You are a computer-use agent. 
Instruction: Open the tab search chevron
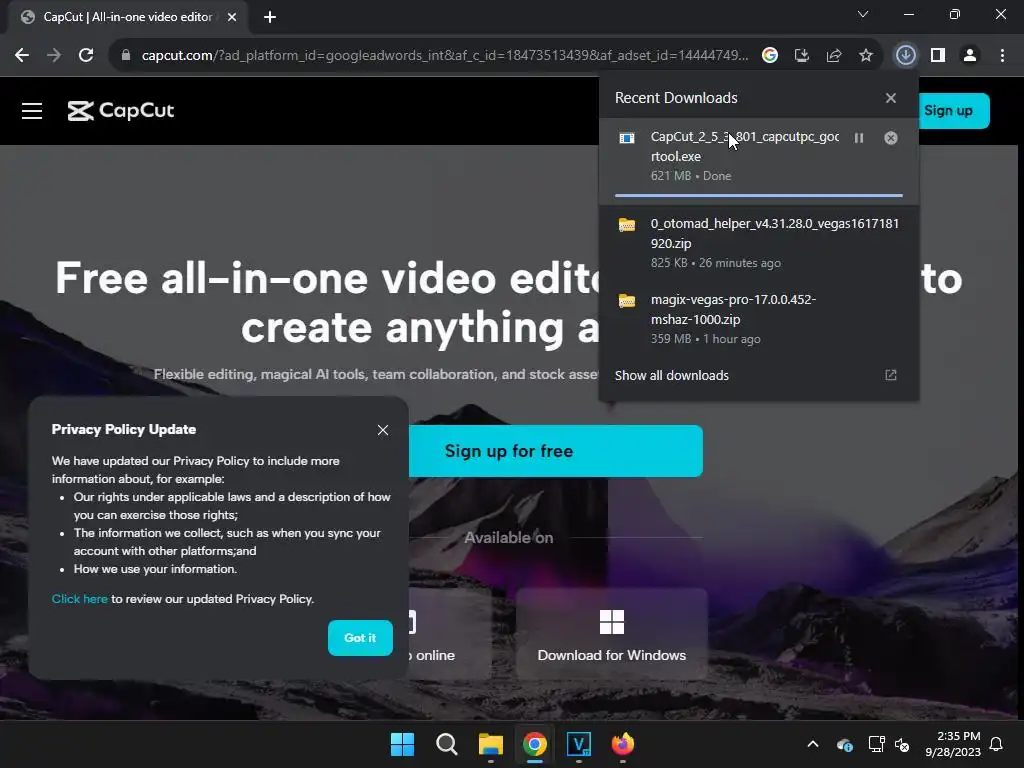click(x=863, y=14)
